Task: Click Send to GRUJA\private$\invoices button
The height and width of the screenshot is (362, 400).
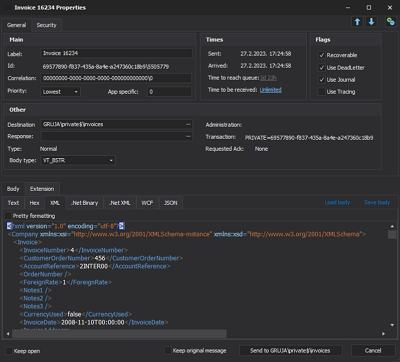Action: (x=290, y=351)
